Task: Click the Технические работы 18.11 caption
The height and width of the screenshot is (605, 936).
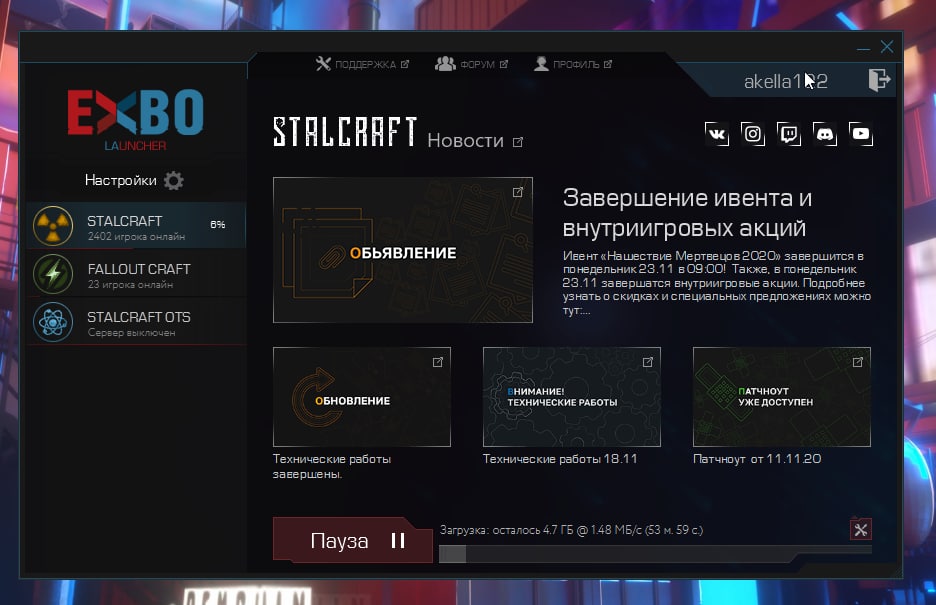Action: [x=560, y=459]
